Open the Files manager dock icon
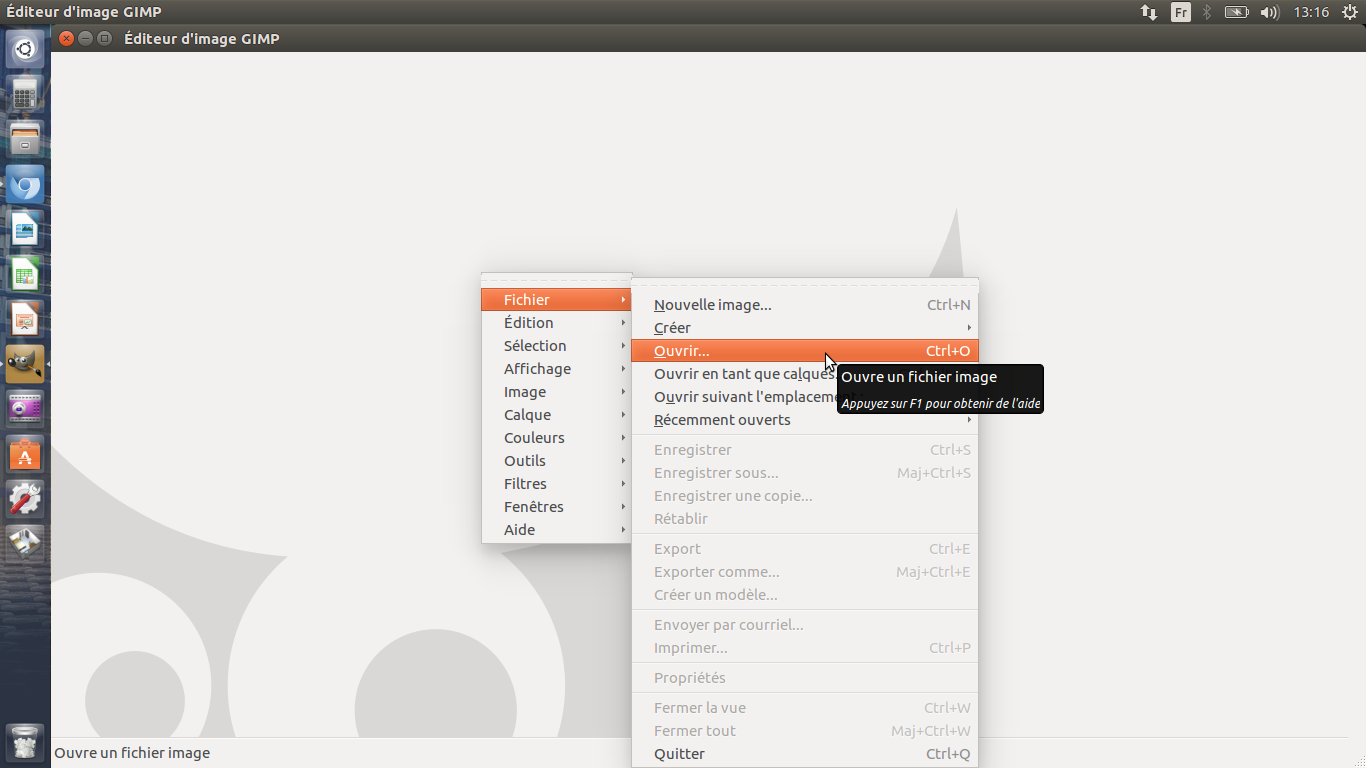This screenshot has width=1366, height=768. coord(25,140)
